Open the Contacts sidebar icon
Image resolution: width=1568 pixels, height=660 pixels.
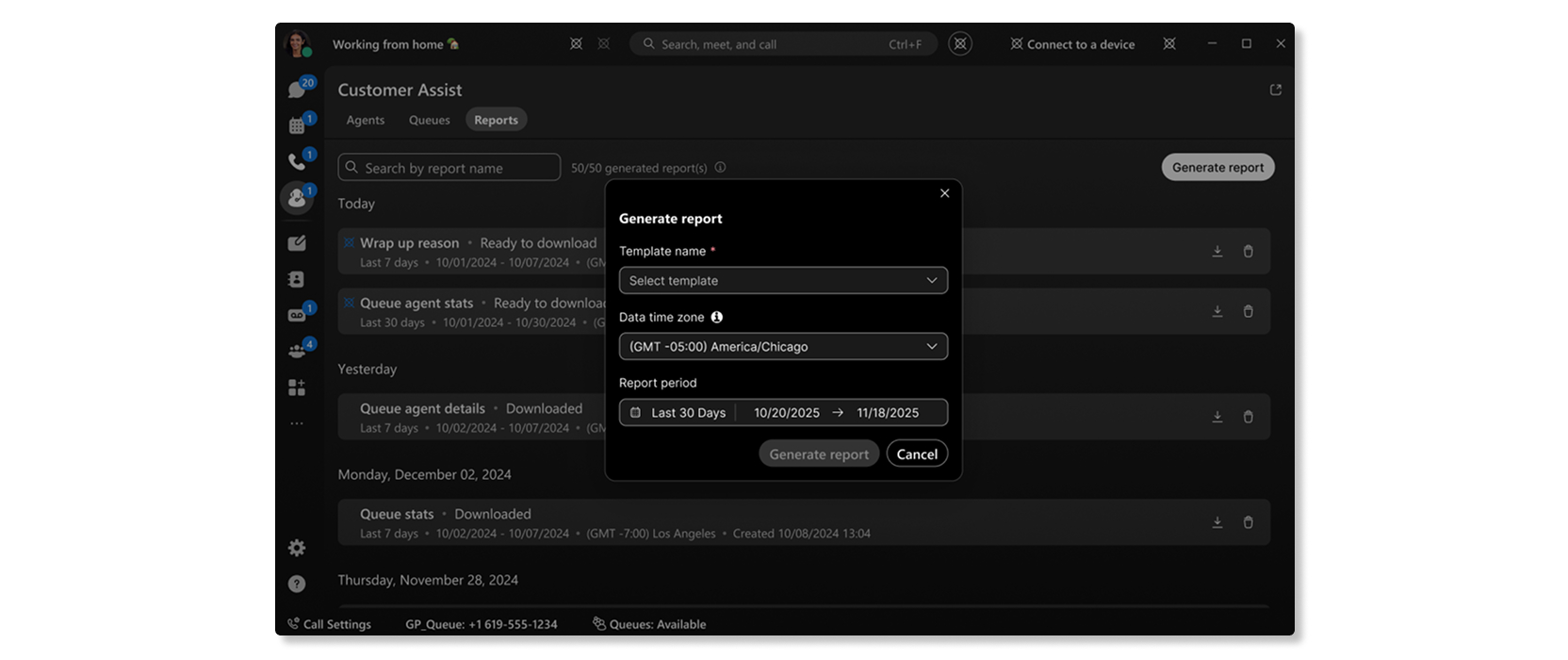(297, 279)
